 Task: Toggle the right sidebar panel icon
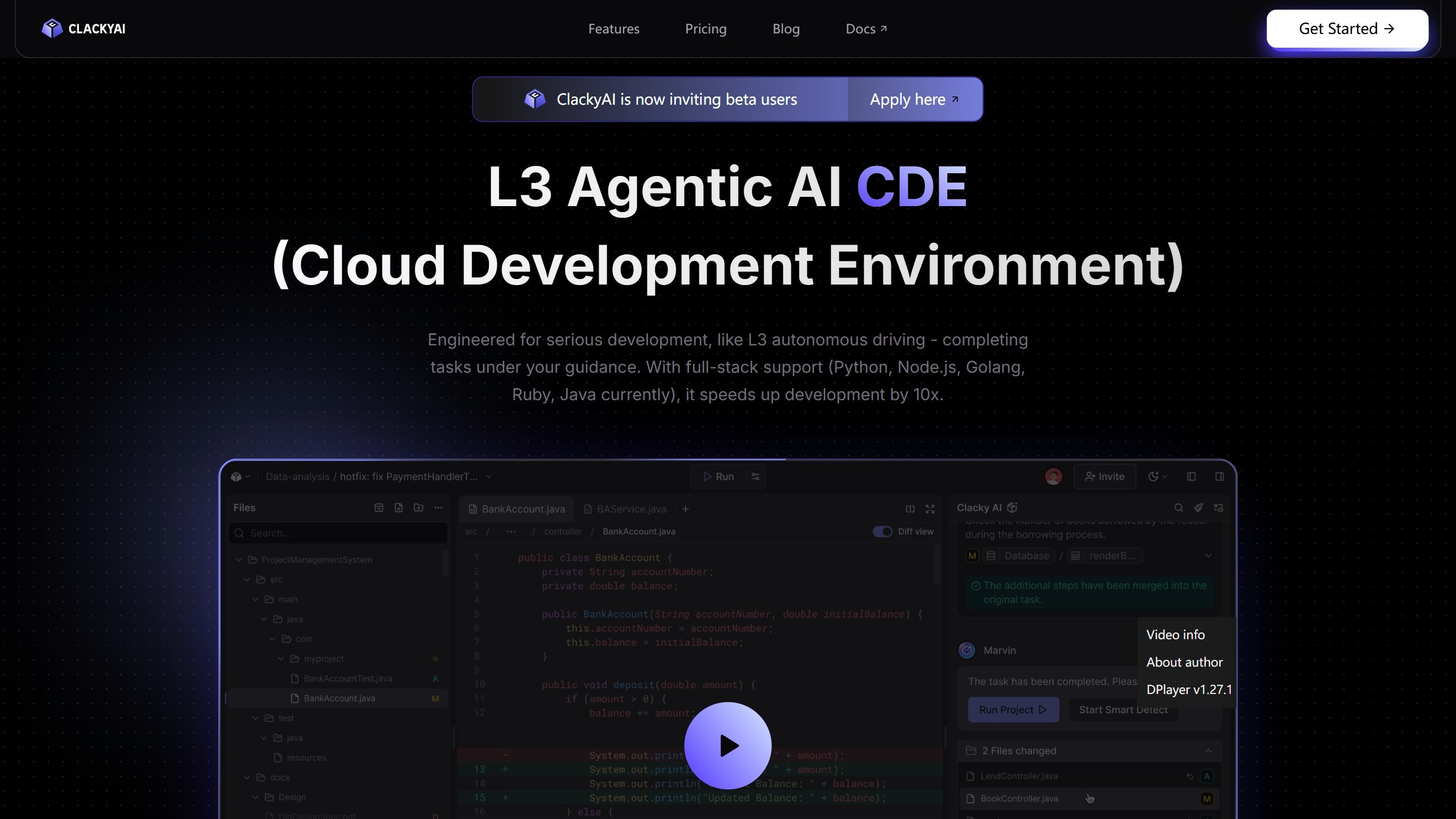pyautogui.click(x=1220, y=476)
